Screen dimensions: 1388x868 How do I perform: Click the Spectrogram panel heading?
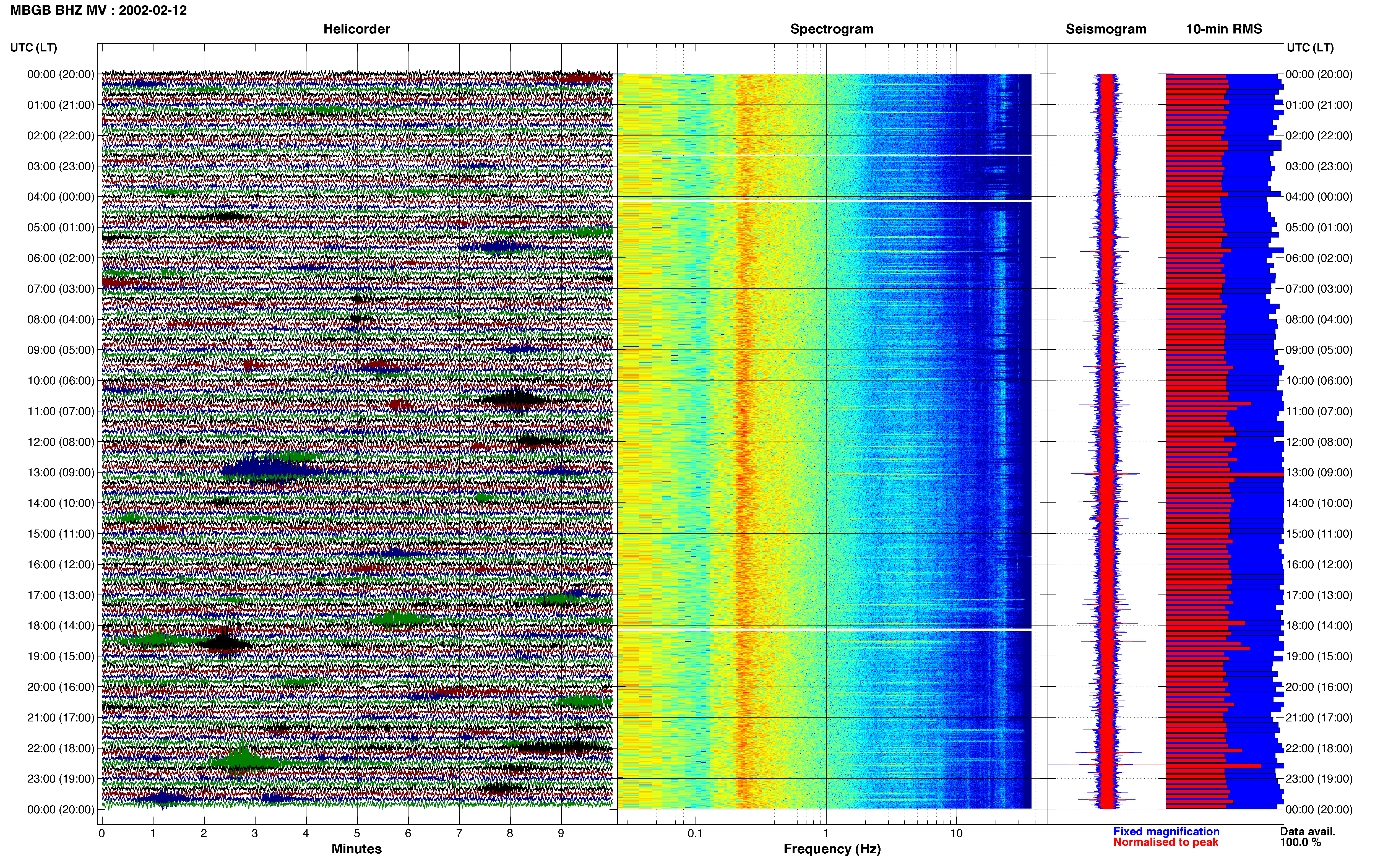point(832,29)
